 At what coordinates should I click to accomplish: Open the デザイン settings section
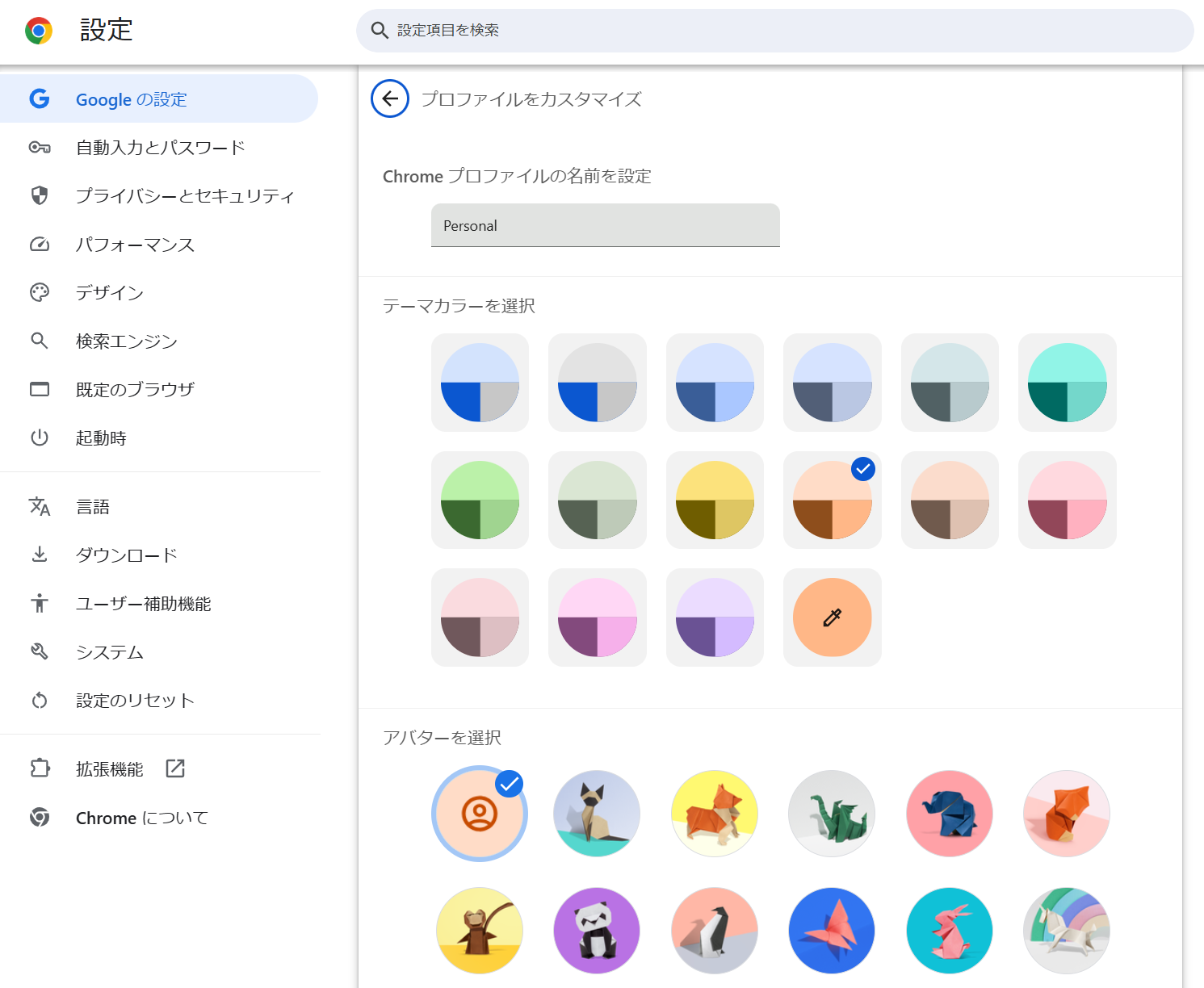click(110, 293)
